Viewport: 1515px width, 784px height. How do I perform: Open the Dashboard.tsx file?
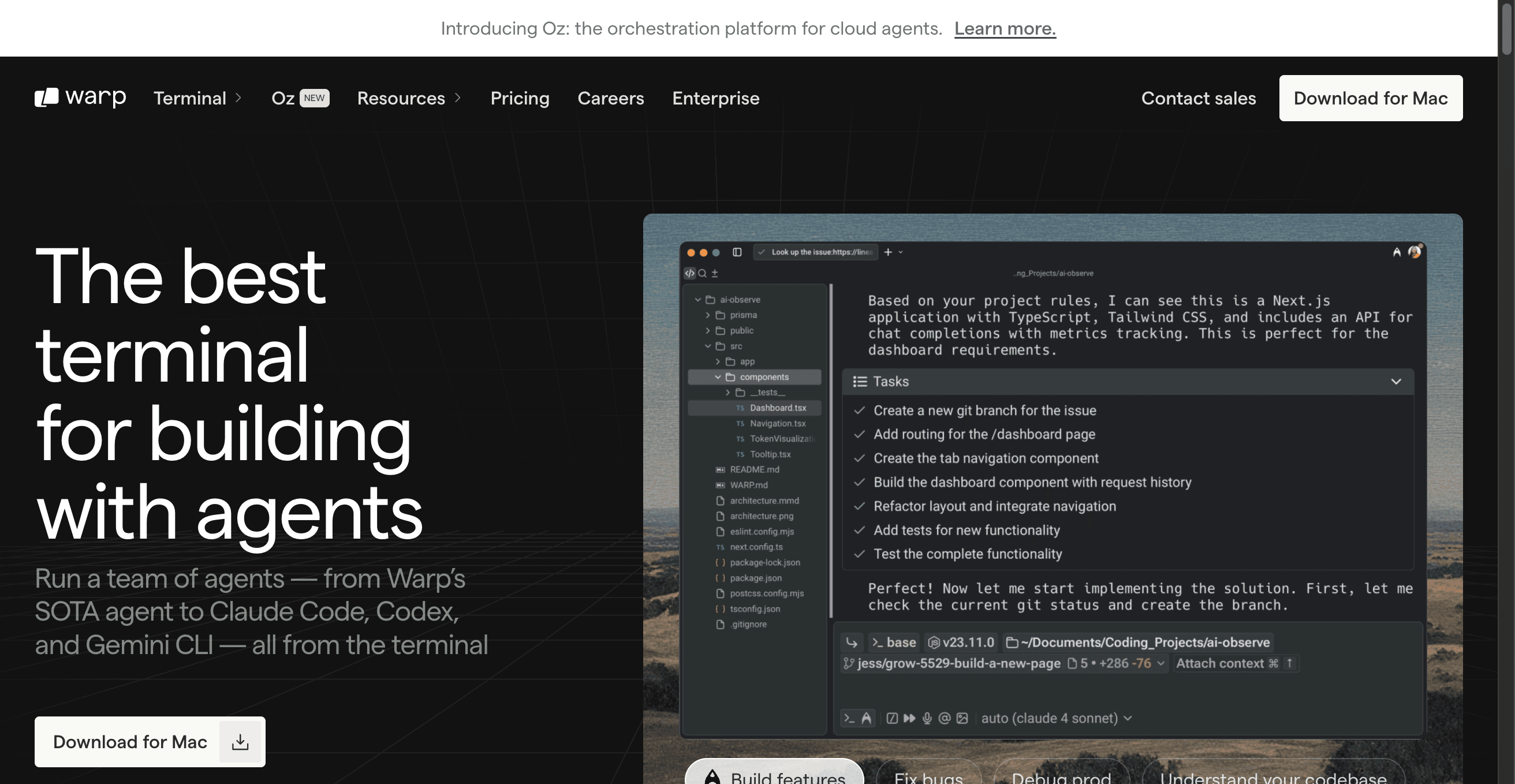(755, 408)
